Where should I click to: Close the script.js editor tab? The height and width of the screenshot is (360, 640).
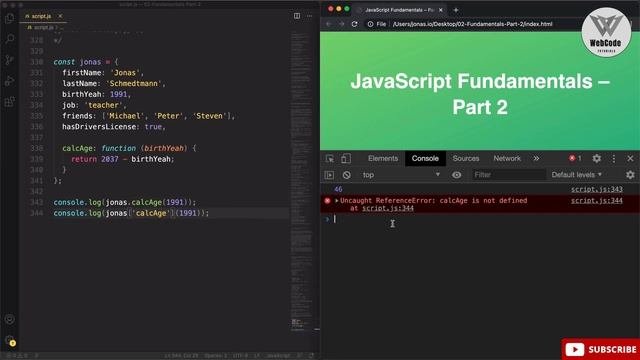coord(60,16)
